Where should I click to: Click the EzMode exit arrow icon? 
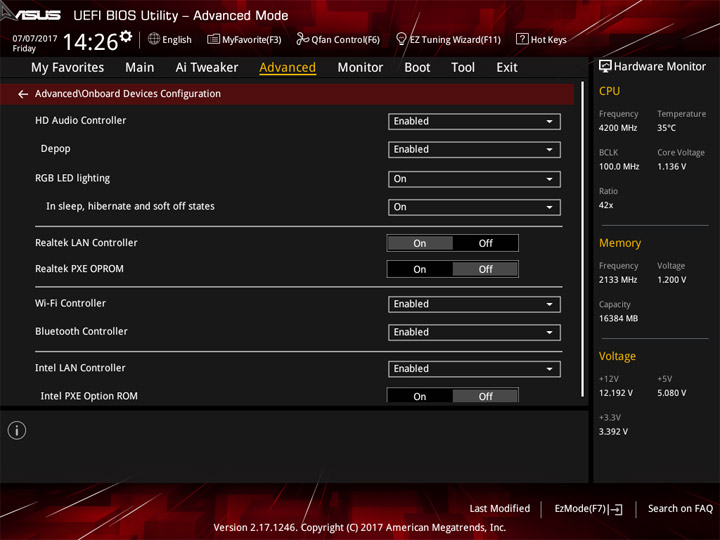pos(616,509)
